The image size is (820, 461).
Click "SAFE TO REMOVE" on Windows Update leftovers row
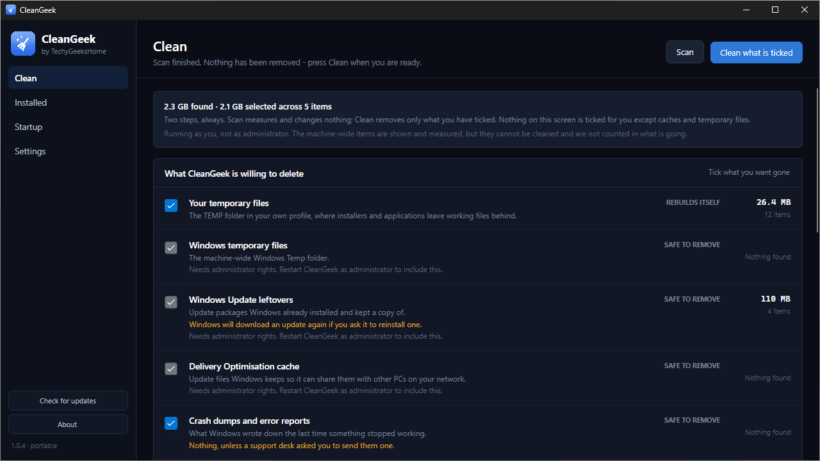coord(692,299)
